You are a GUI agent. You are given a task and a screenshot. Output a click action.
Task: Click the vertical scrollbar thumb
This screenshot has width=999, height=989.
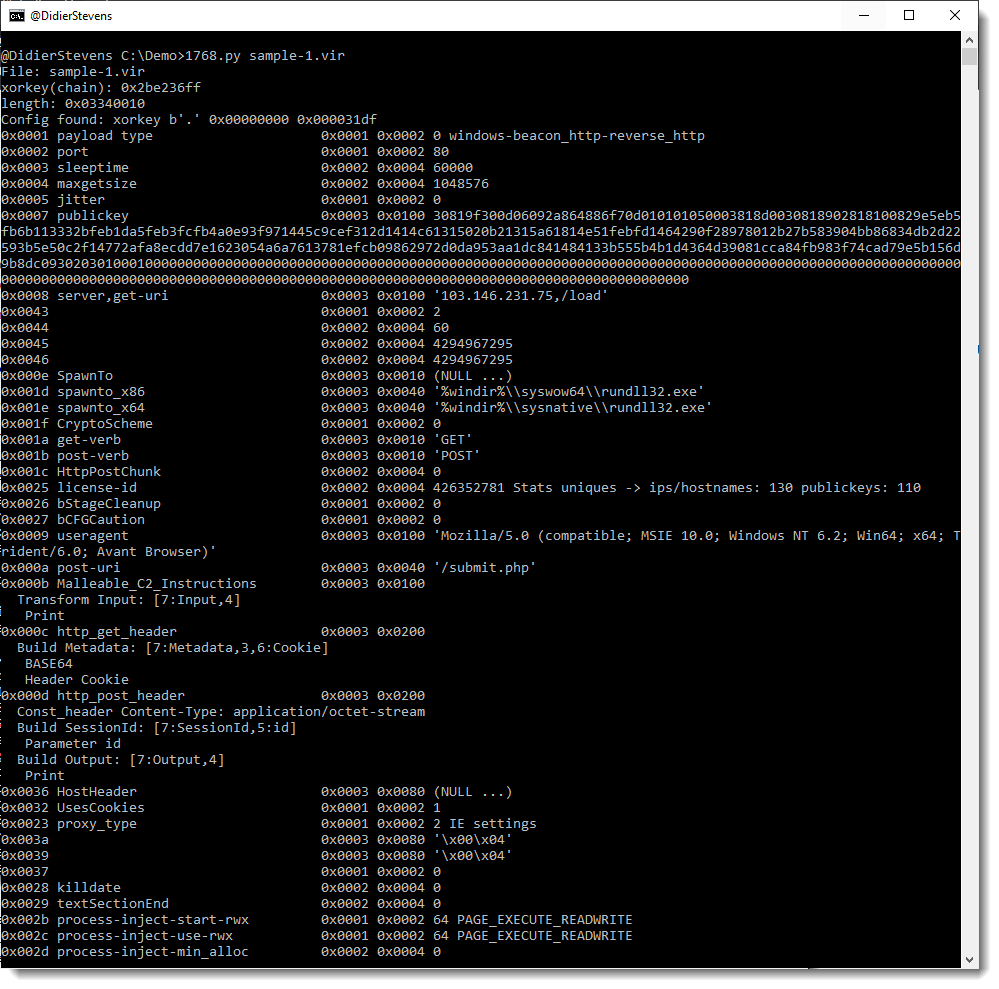click(x=969, y=56)
